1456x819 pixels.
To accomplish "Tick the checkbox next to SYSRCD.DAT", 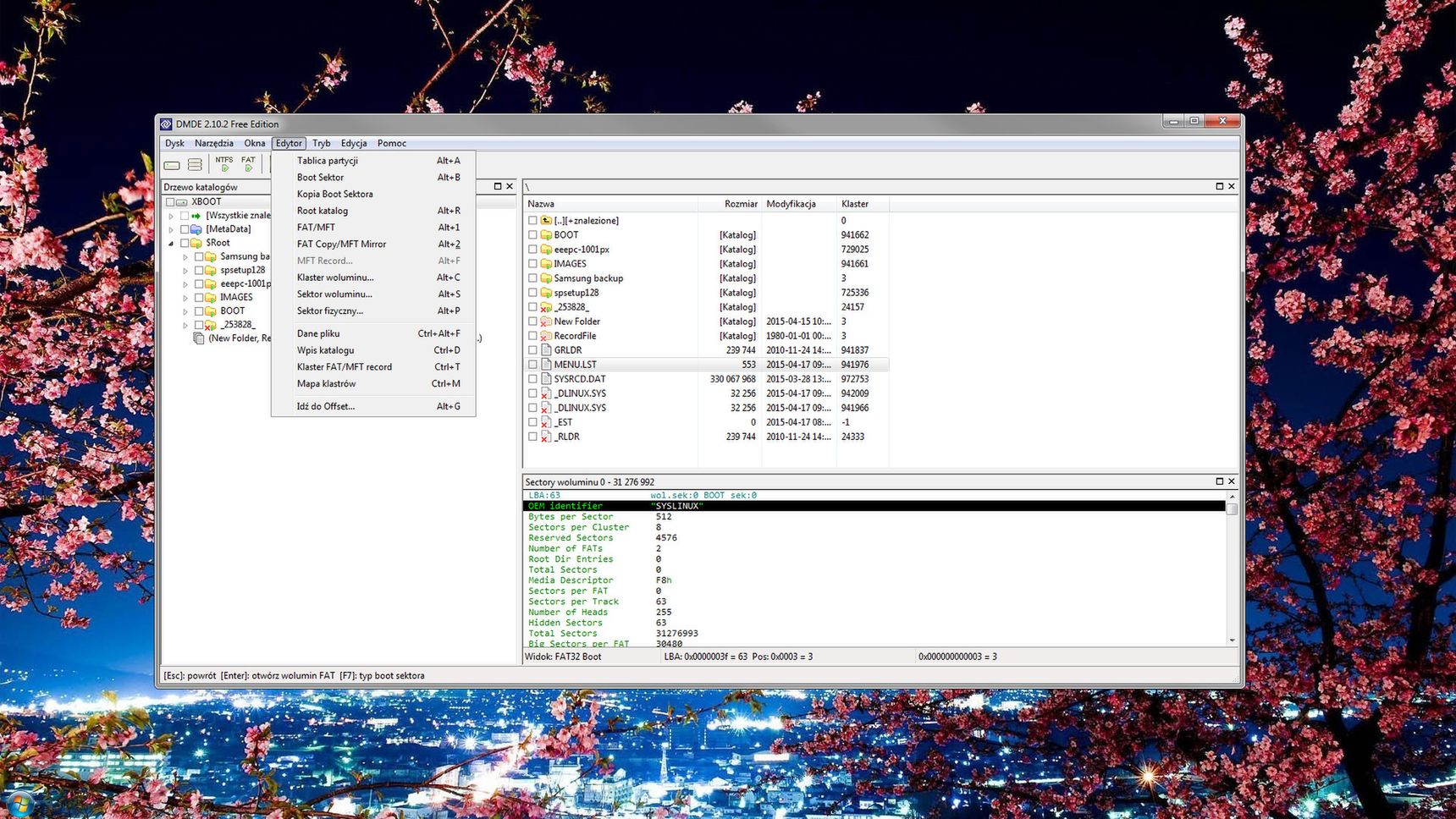I will coord(532,379).
